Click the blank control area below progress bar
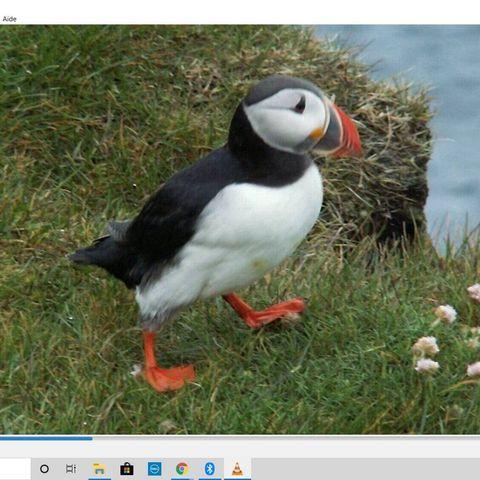Viewport: 480px width, 480px height. click(x=240, y=449)
